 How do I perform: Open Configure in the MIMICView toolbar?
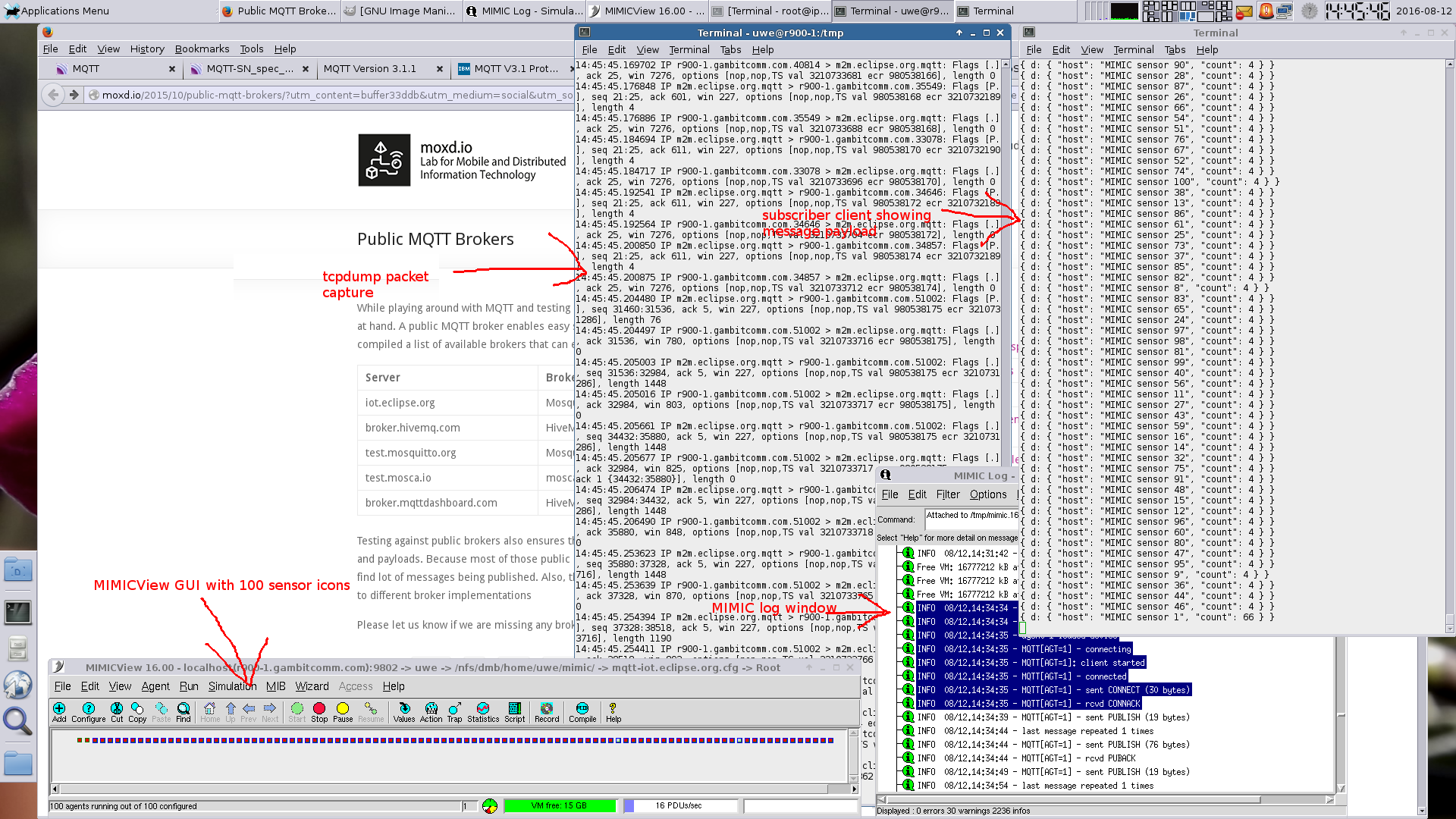(x=89, y=712)
